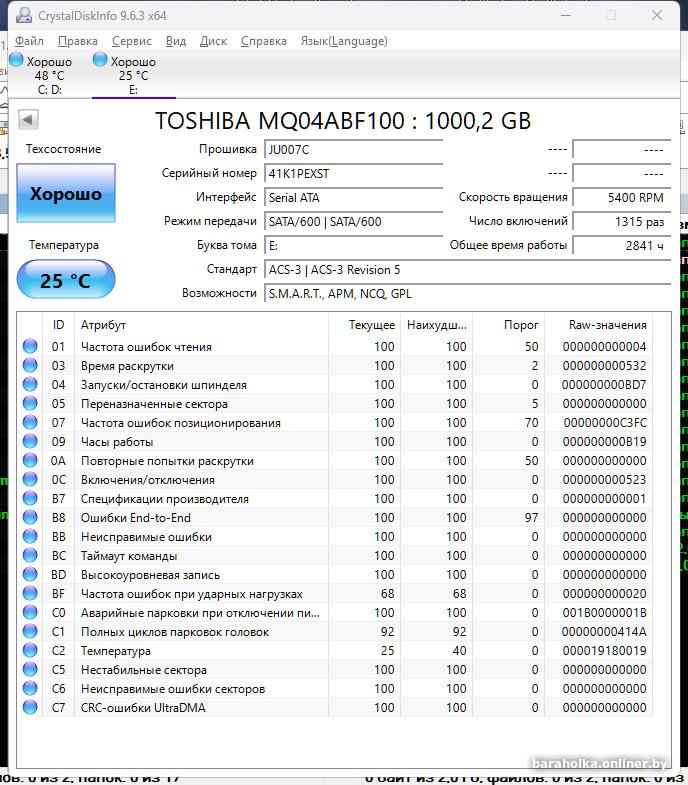Click status orb for Таймаут команды

click(x=30, y=555)
